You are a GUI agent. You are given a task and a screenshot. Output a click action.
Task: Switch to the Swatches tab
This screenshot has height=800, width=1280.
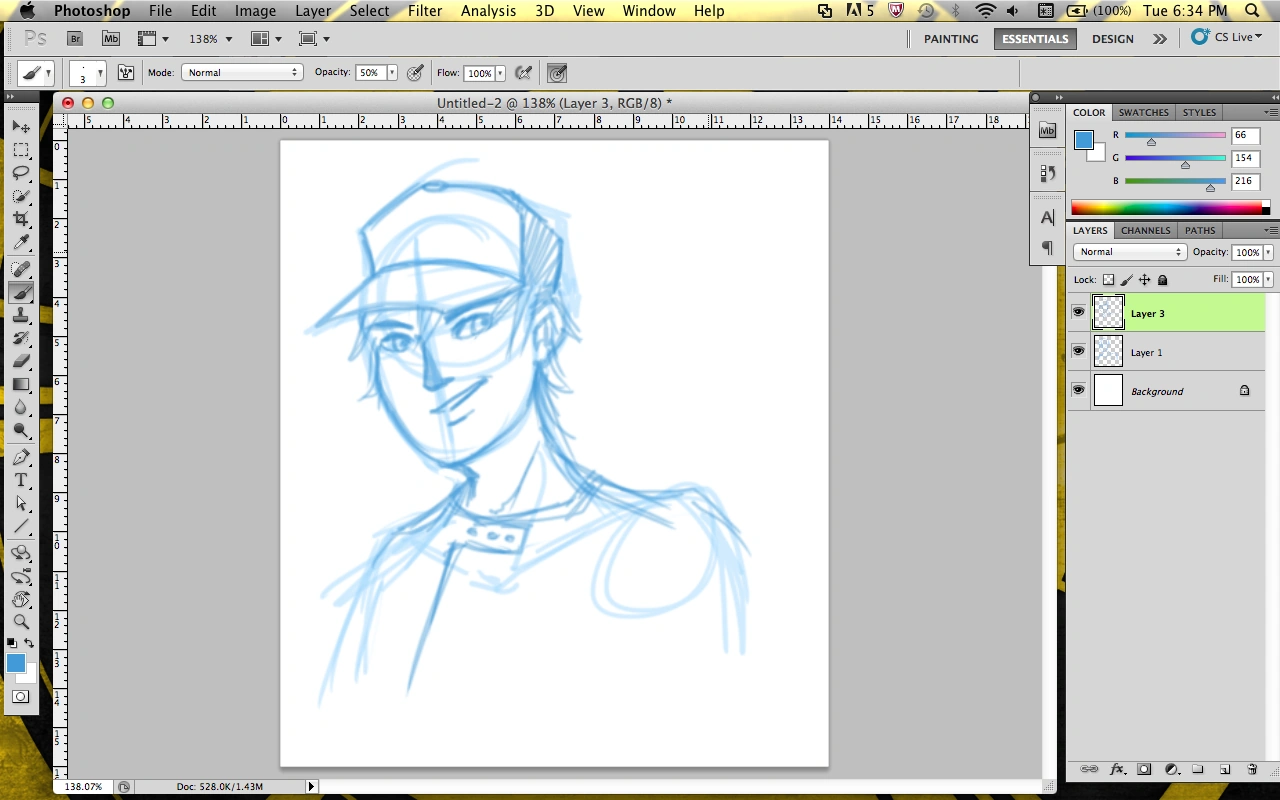tap(1143, 112)
